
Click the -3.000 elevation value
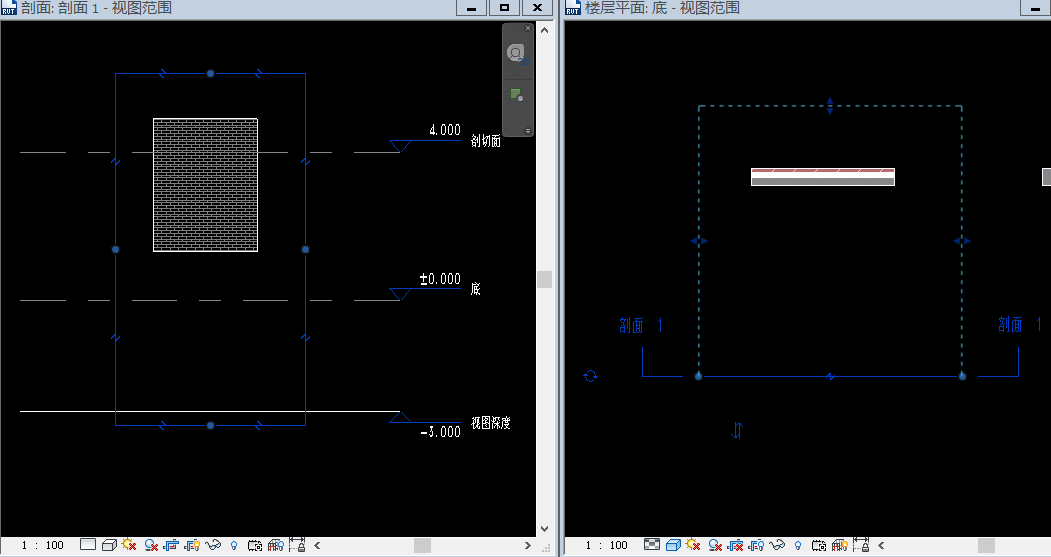point(440,432)
